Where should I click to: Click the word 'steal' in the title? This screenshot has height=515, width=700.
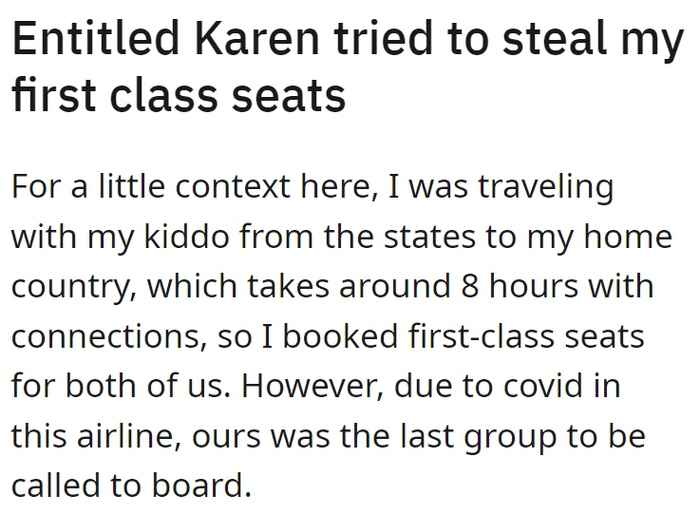(553, 37)
